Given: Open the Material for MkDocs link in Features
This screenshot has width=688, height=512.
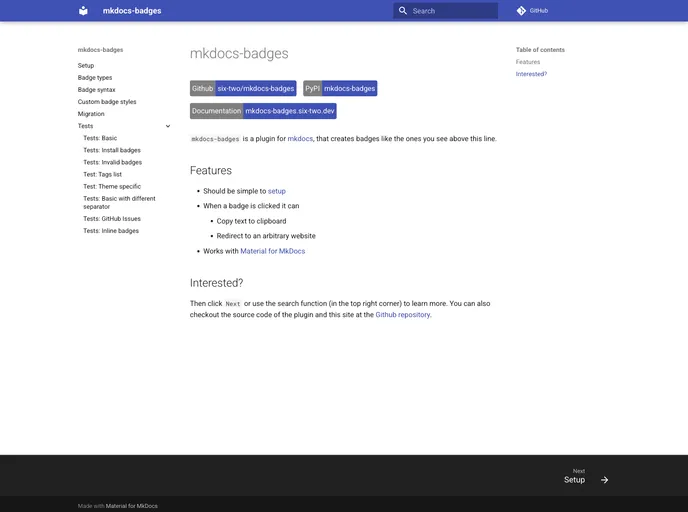Looking at the screenshot, I should point(272,251).
